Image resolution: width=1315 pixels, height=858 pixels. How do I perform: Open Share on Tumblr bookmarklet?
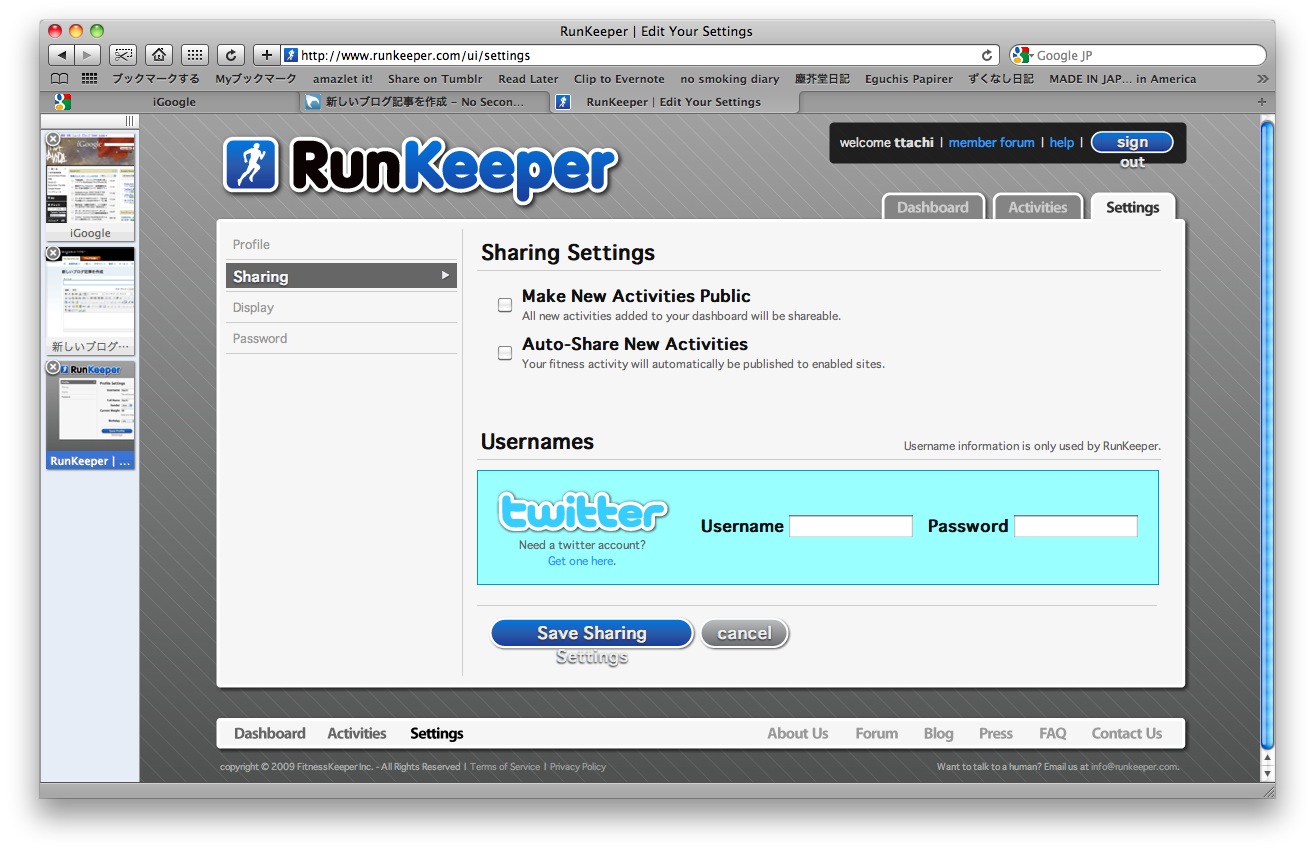pyautogui.click(x=435, y=79)
